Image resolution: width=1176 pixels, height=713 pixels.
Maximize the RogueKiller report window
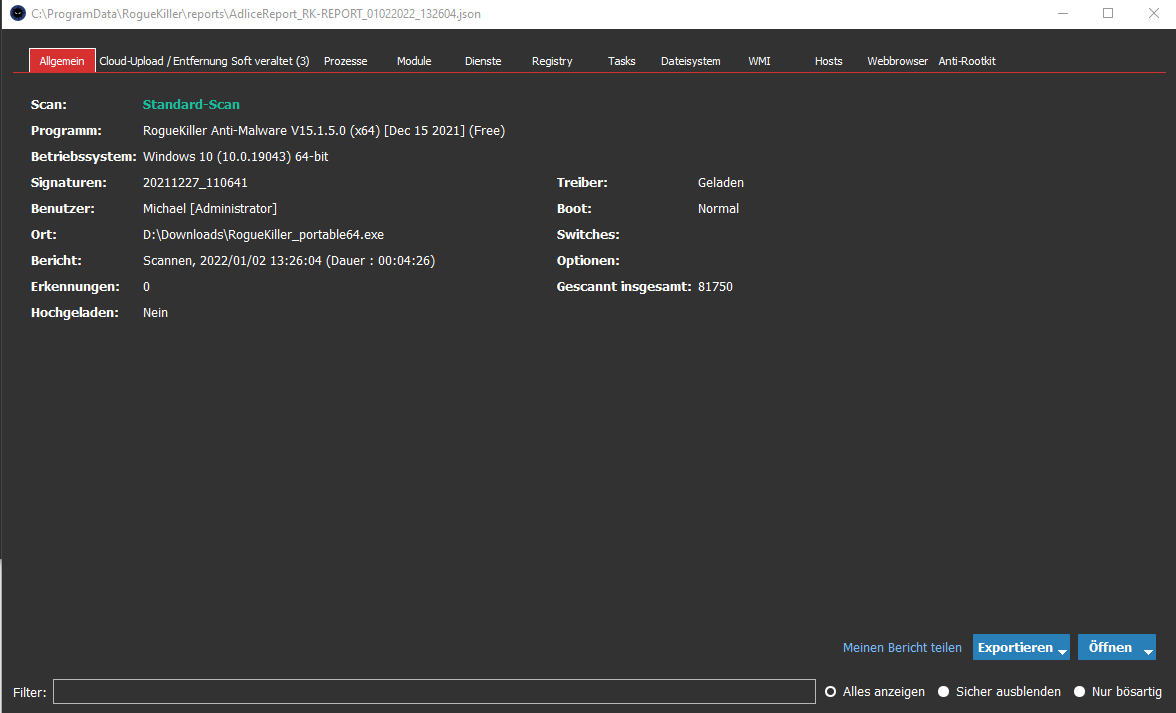point(1108,13)
